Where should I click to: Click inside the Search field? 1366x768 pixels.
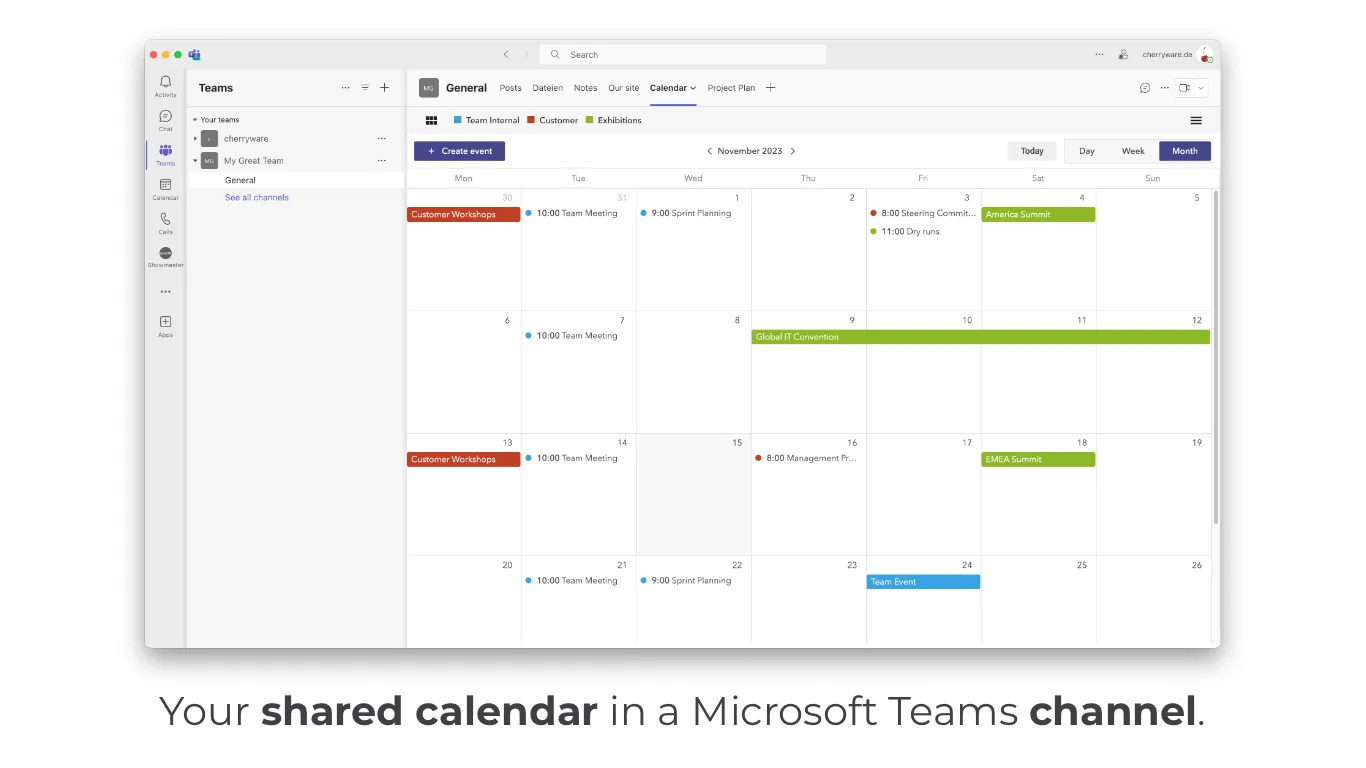683,54
